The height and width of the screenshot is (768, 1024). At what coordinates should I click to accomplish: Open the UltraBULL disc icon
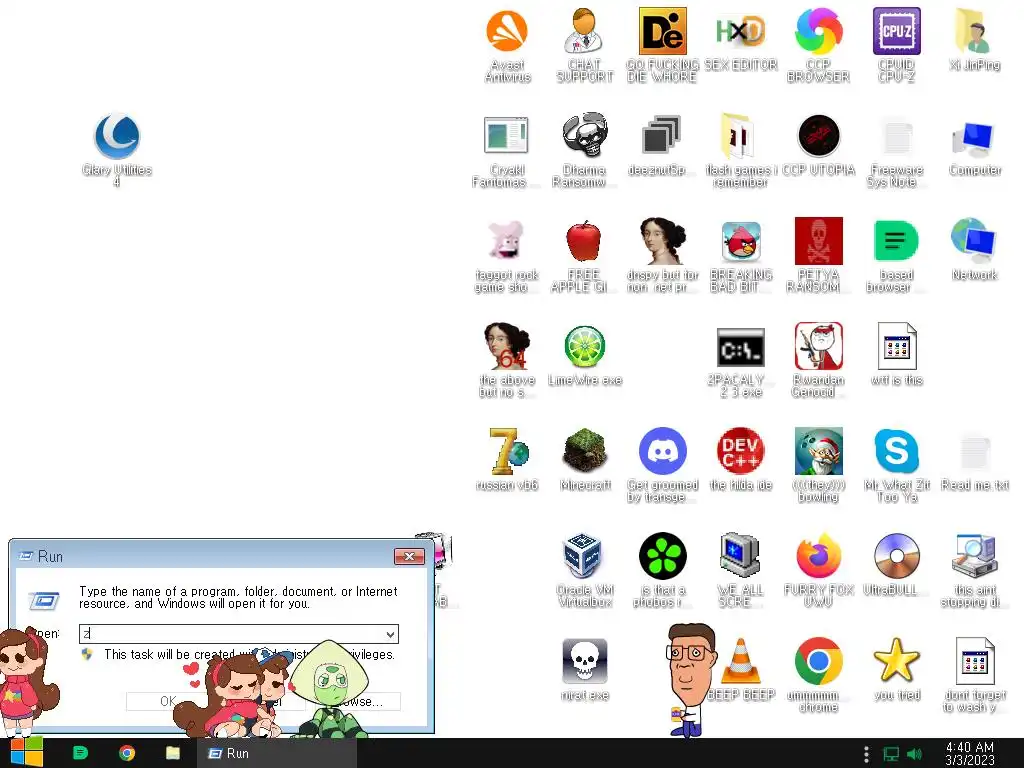click(x=897, y=556)
